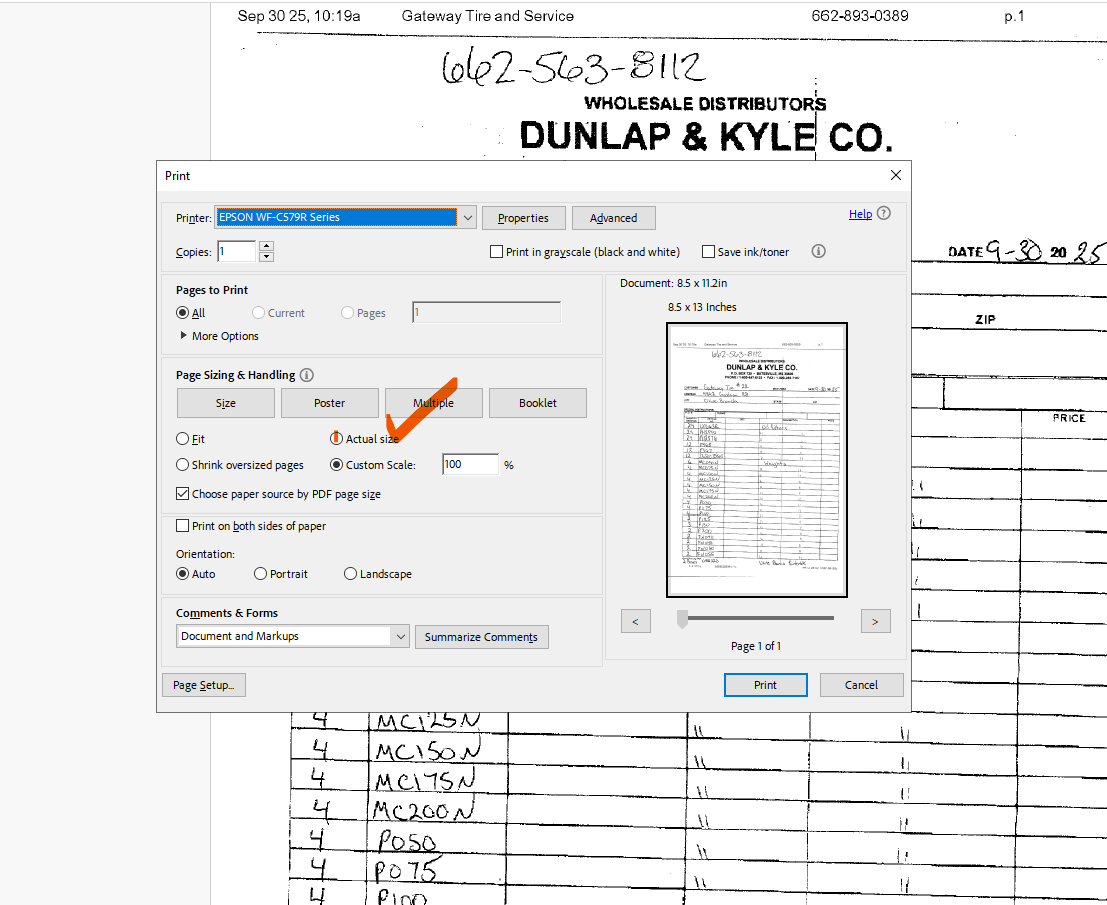This screenshot has height=905, width=1107.
Task: Click the Page Sizing & Handling info icon
Action: [306, 375]
